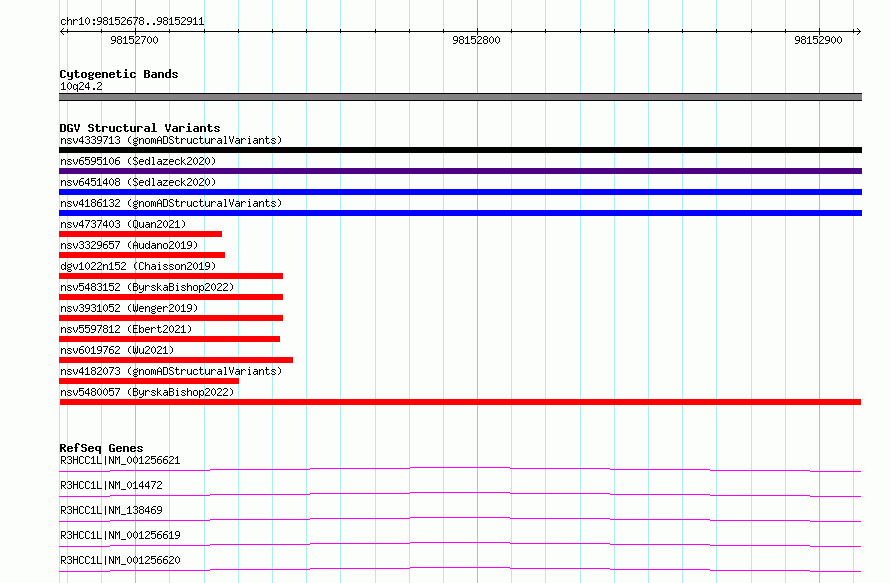Click the gray 10q24.2 cytoband bar
The width and height of the screenshot is (890, 583).
tap(460, 97)
